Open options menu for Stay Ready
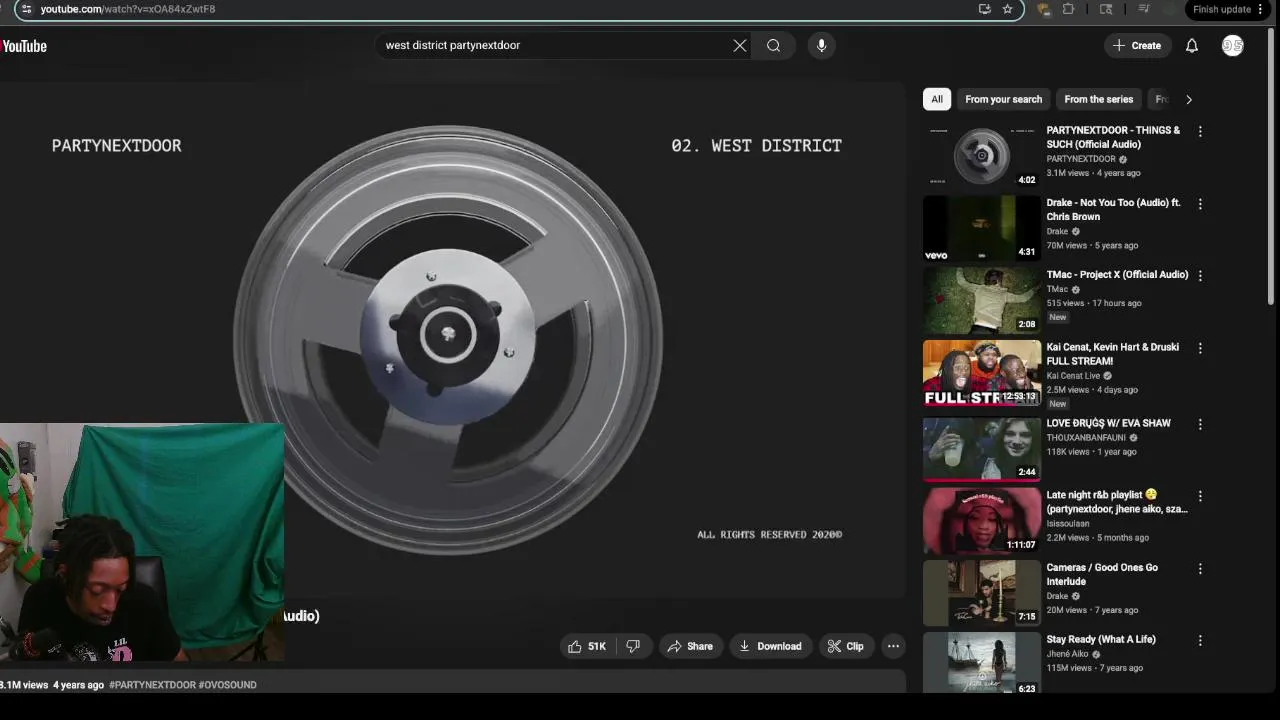Image resolution: width=1280 pixels, height=720 pixels. click(x=1200, y=640)
